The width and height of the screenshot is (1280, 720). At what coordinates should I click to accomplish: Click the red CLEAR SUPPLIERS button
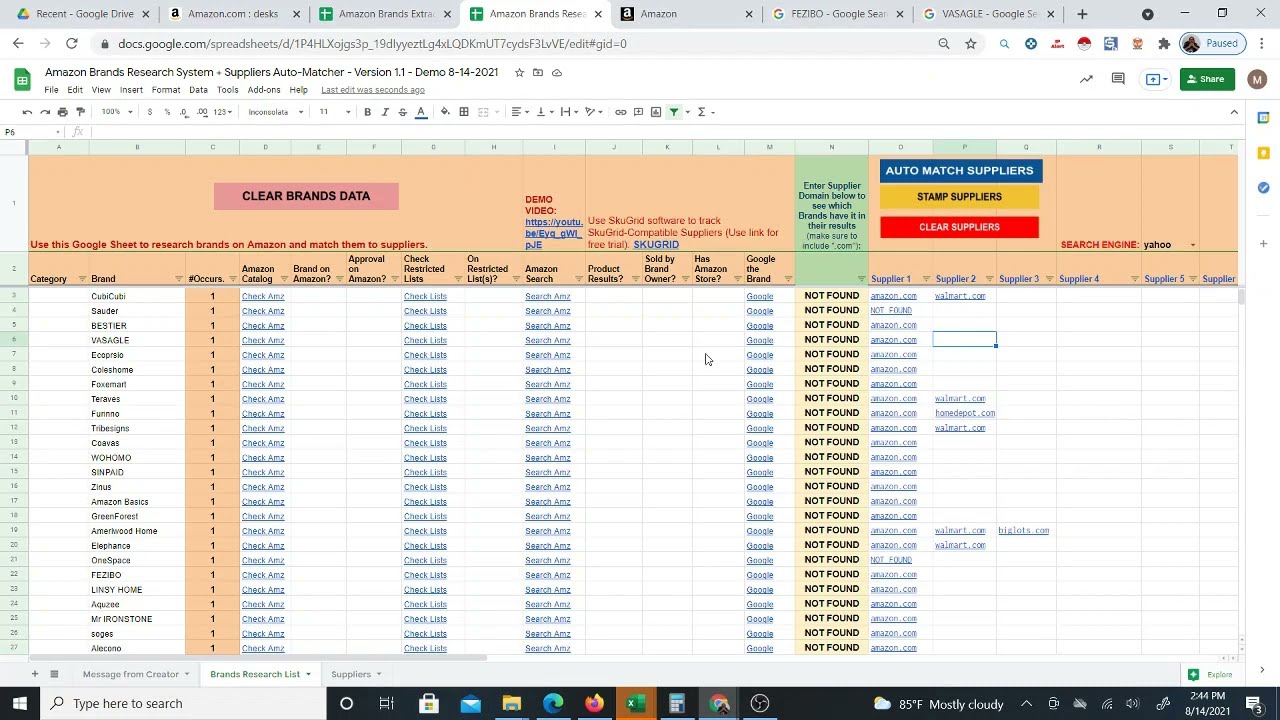click(960, 227)
